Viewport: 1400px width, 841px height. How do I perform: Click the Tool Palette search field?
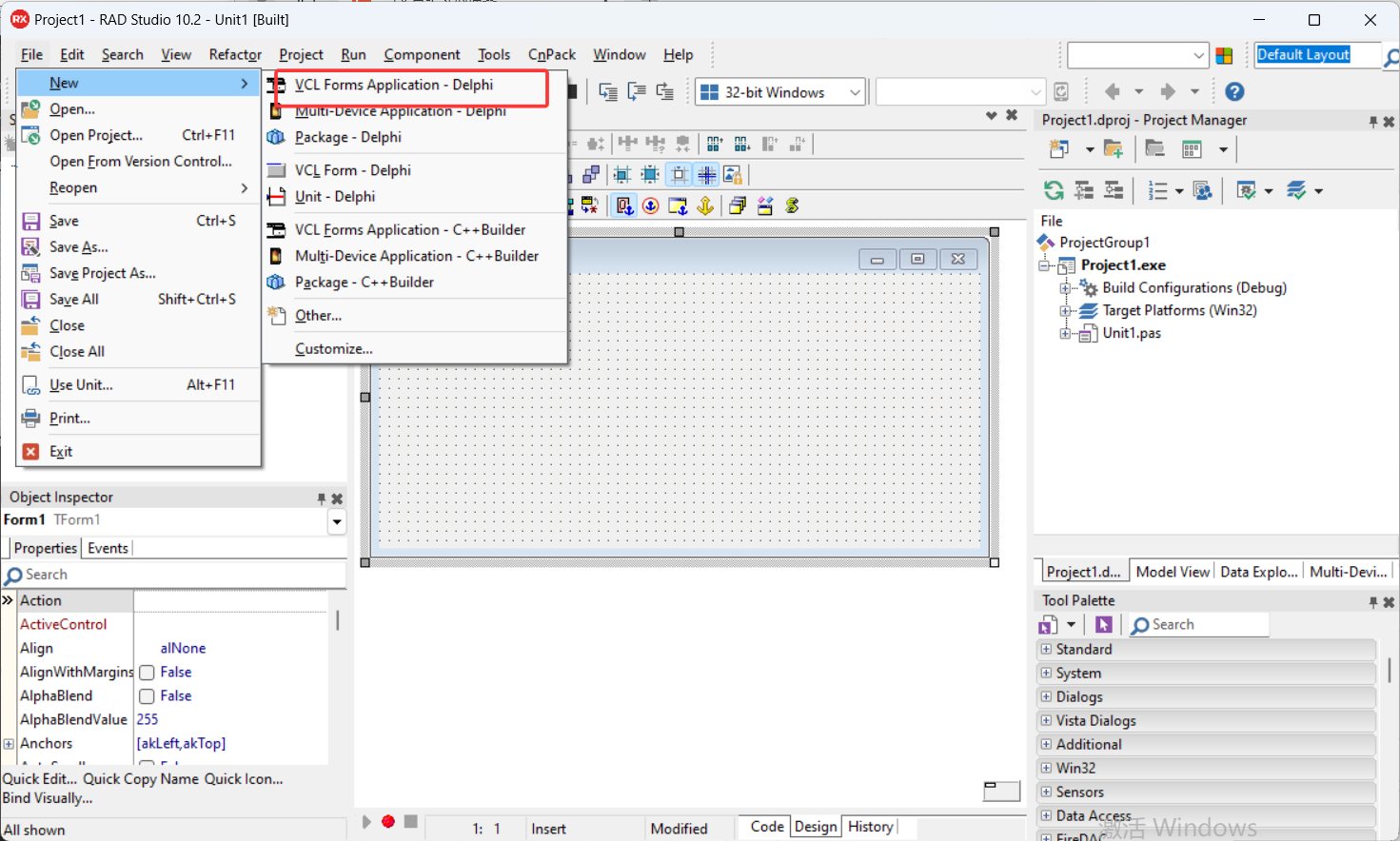tap(1198, 625)
